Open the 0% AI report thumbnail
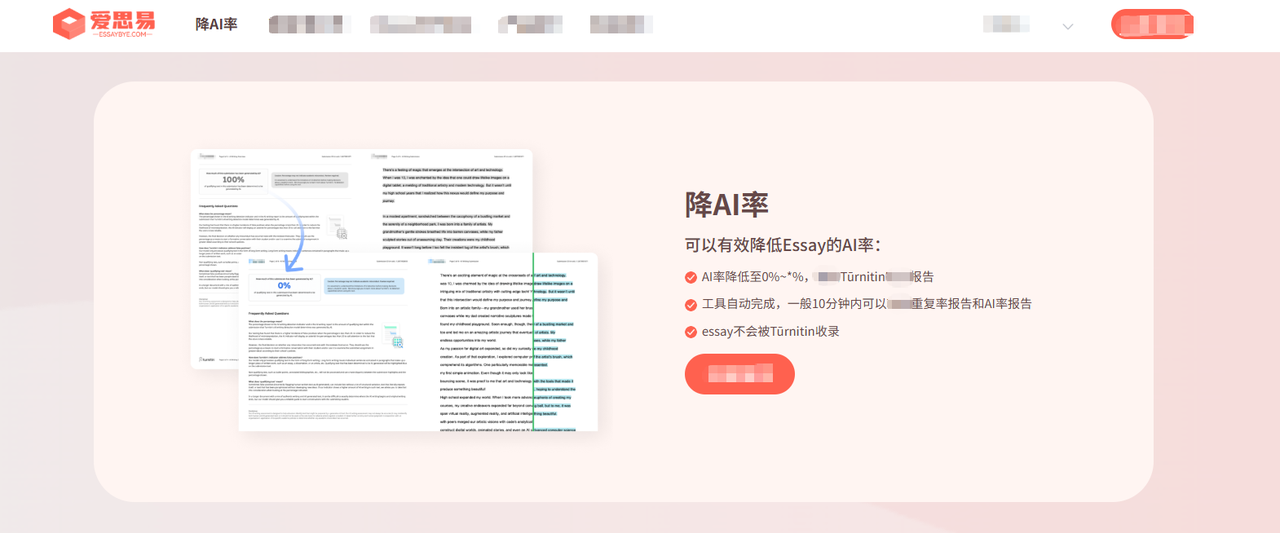 coord(418,342)
